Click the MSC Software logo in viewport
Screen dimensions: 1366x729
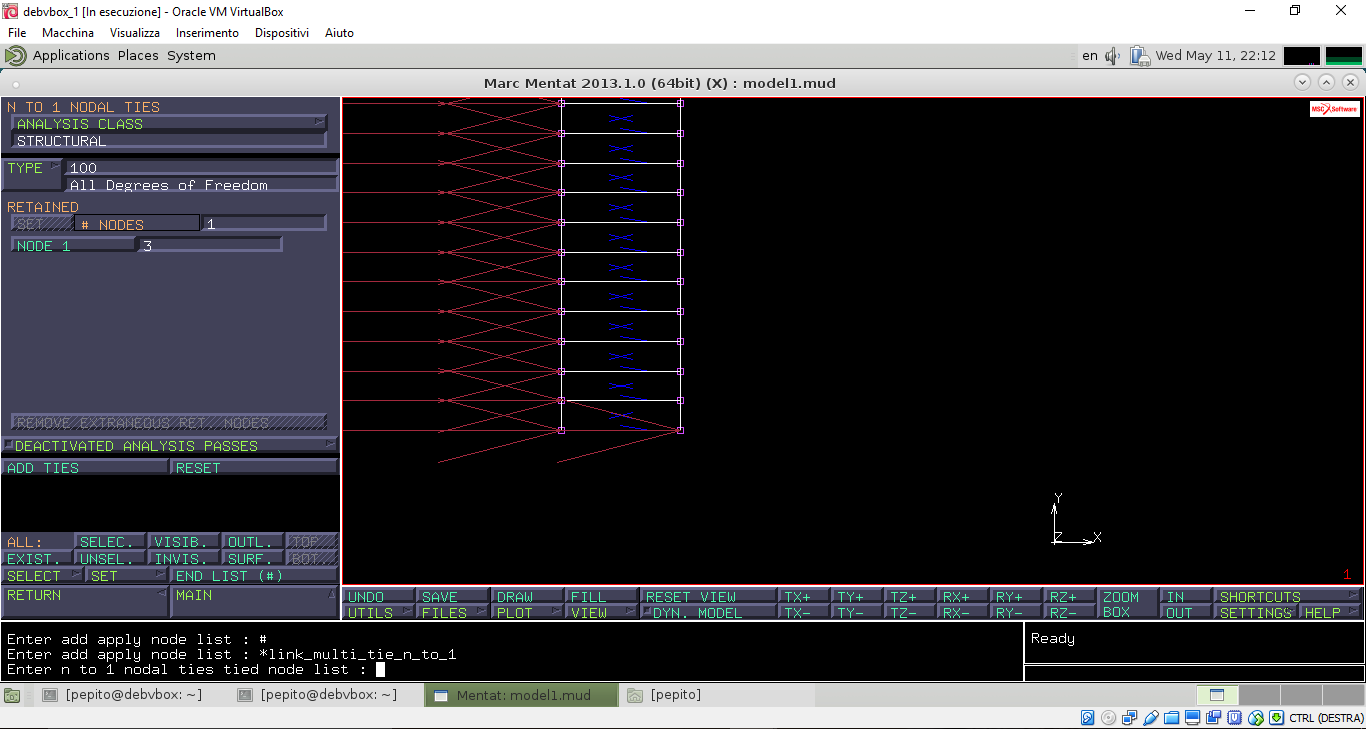tap(1334, 109)
